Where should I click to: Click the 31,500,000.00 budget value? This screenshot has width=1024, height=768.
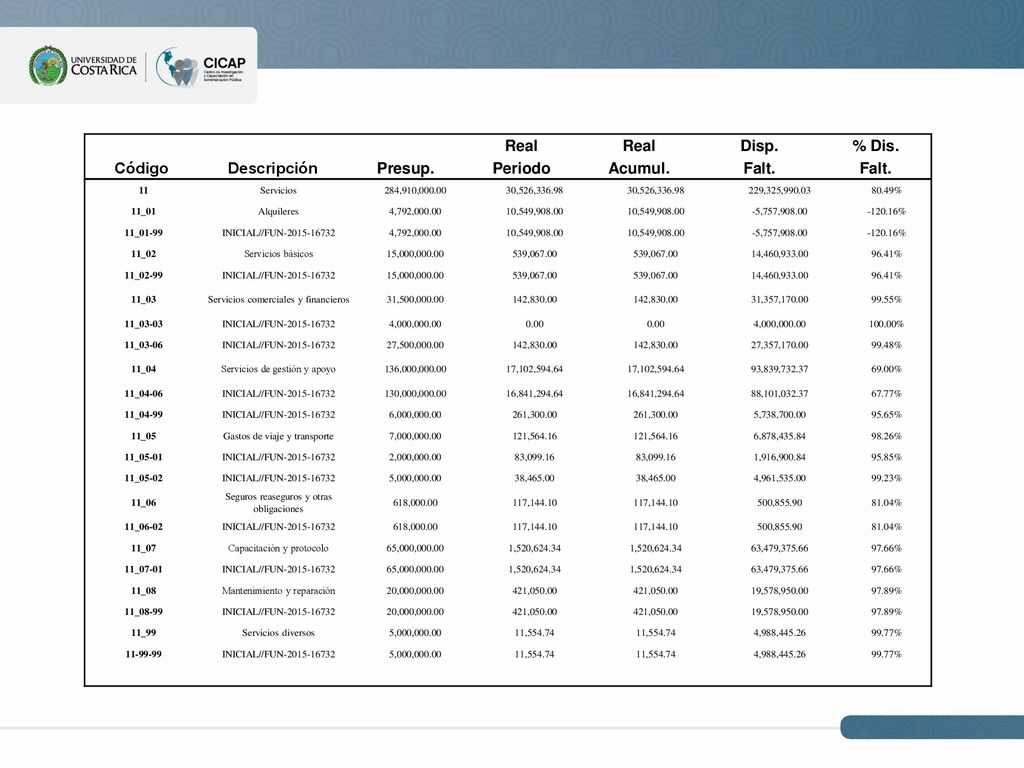pyautogui.click(x=415, y=300)
